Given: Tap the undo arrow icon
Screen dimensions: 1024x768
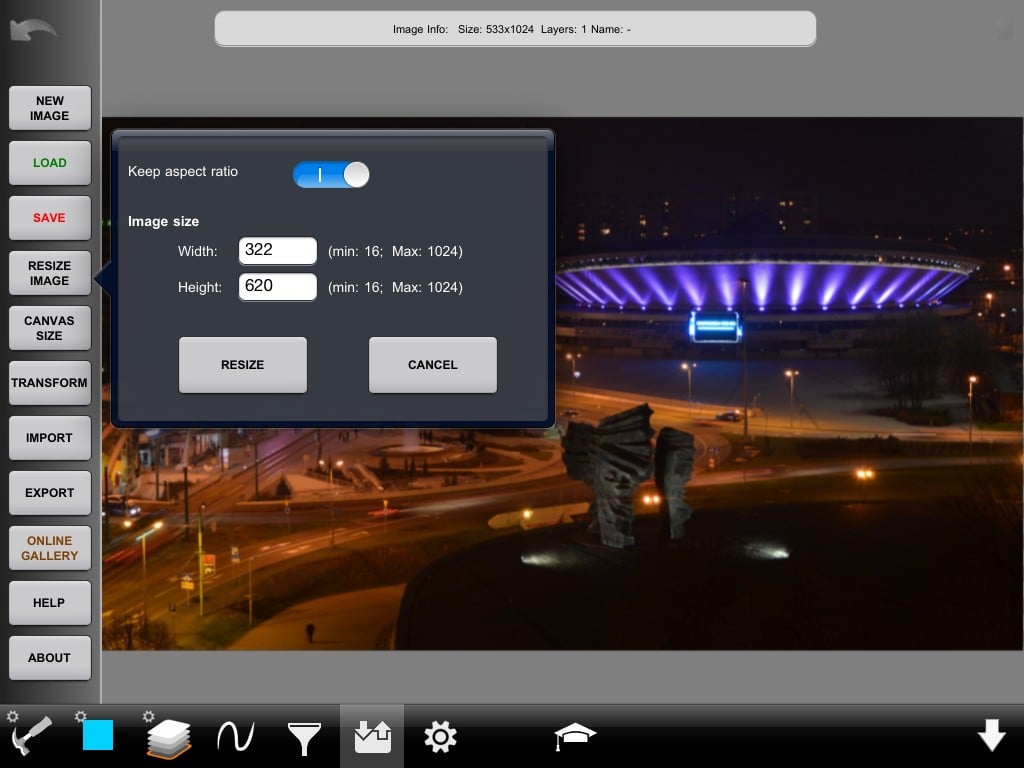Looking at the screenshot, I should (x=33, y=29).
